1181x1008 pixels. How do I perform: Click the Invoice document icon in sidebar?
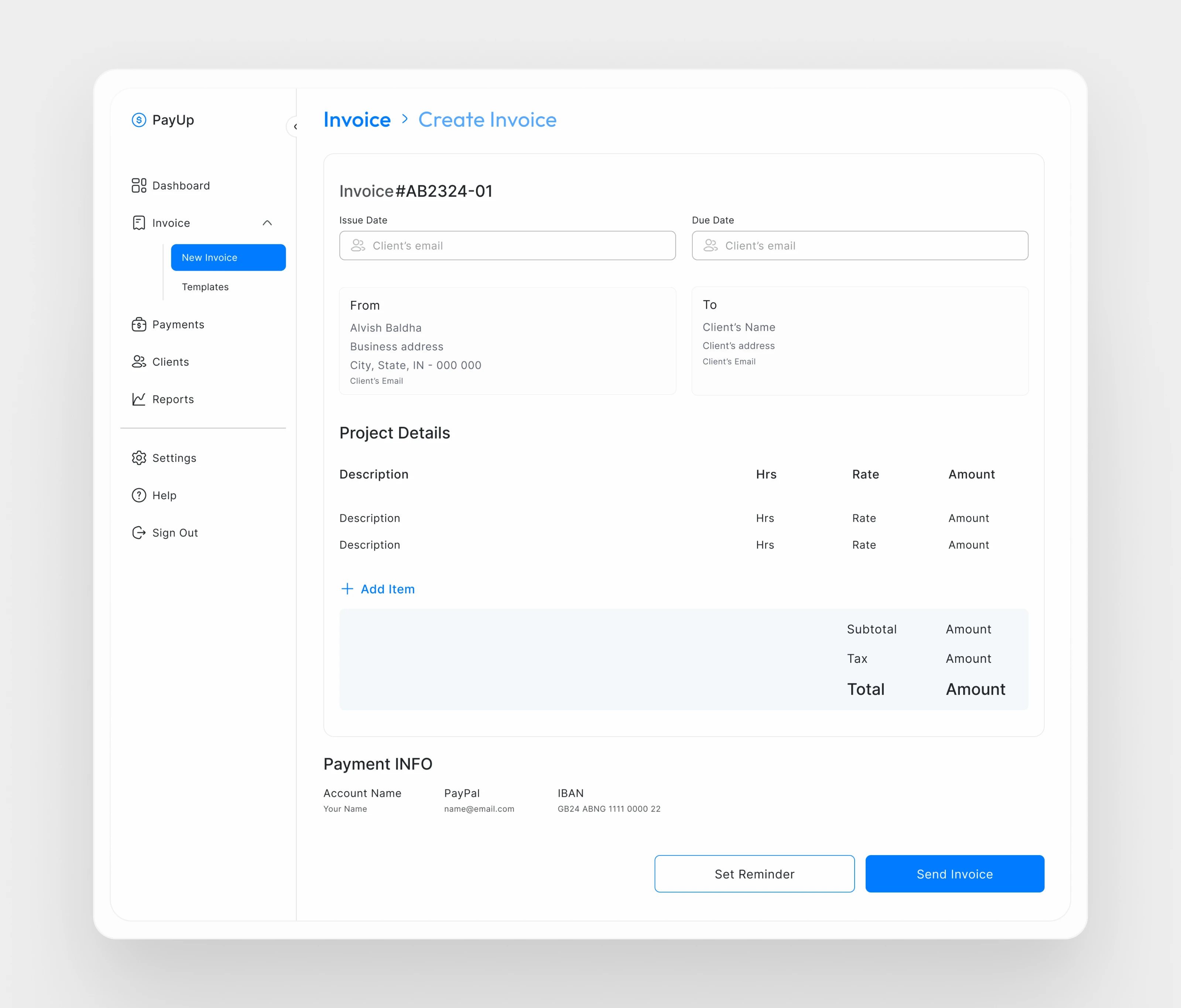138,223
